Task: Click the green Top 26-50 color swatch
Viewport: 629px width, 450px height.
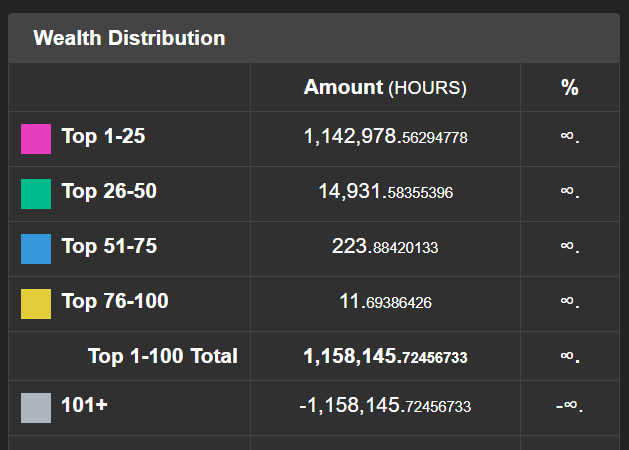Action: point(36,194)
